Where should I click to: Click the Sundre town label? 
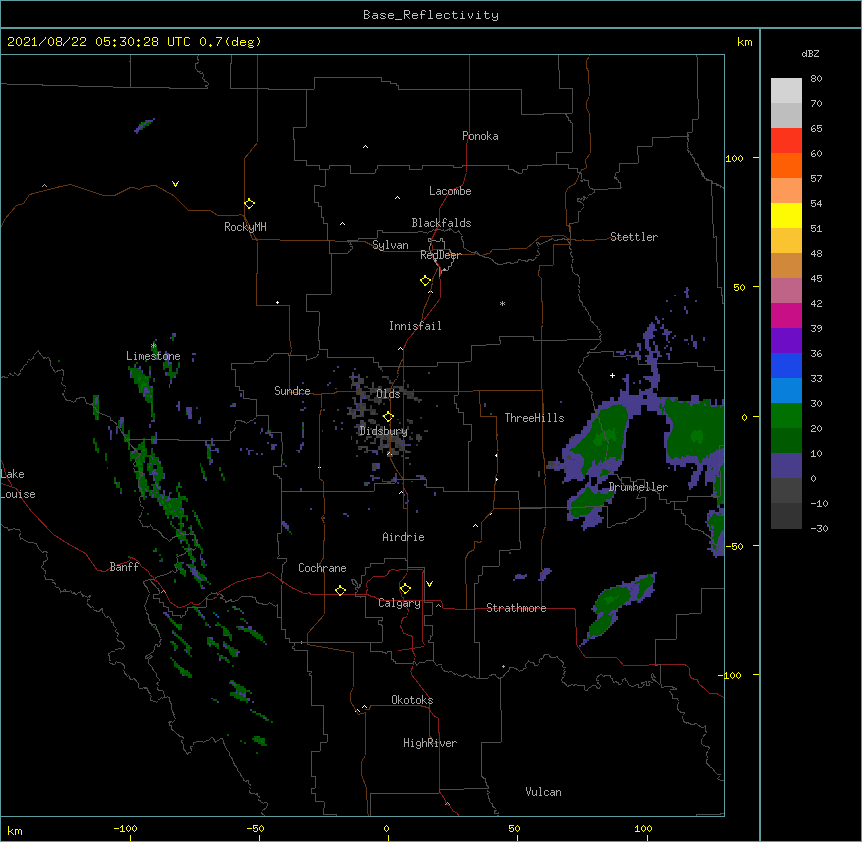292,391
